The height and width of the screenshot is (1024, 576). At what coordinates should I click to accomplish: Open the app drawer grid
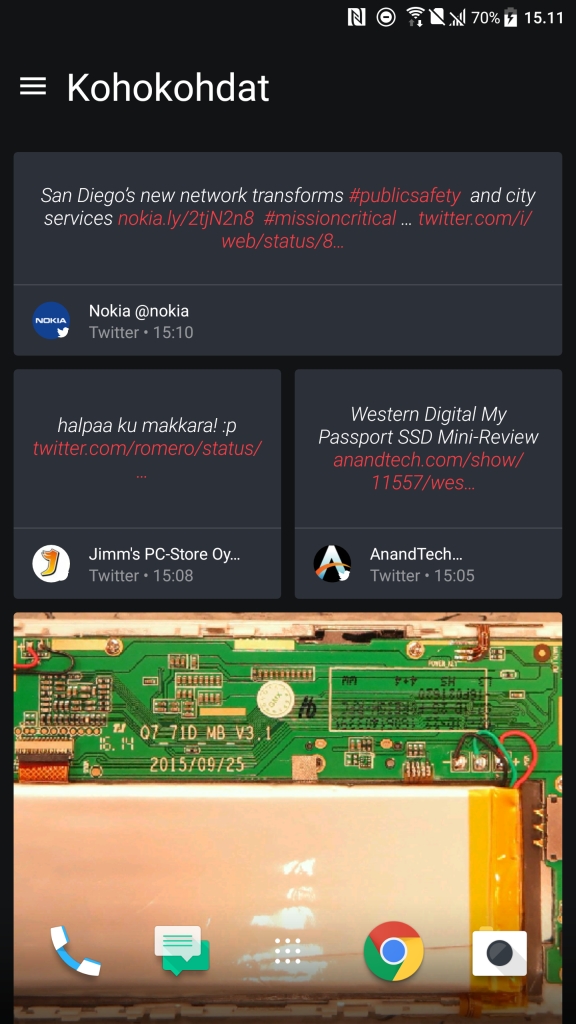(287, 951)
